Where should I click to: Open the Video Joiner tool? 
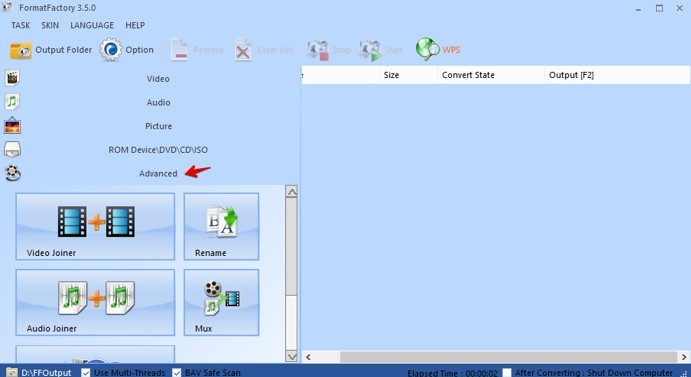coord(95,226)
